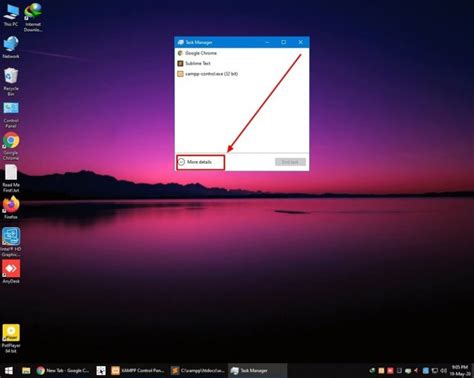The height and width of the screenshot is (378, 474).
Task: Select Google Chrome in Task Manager list
Action: tap(242, 53)
